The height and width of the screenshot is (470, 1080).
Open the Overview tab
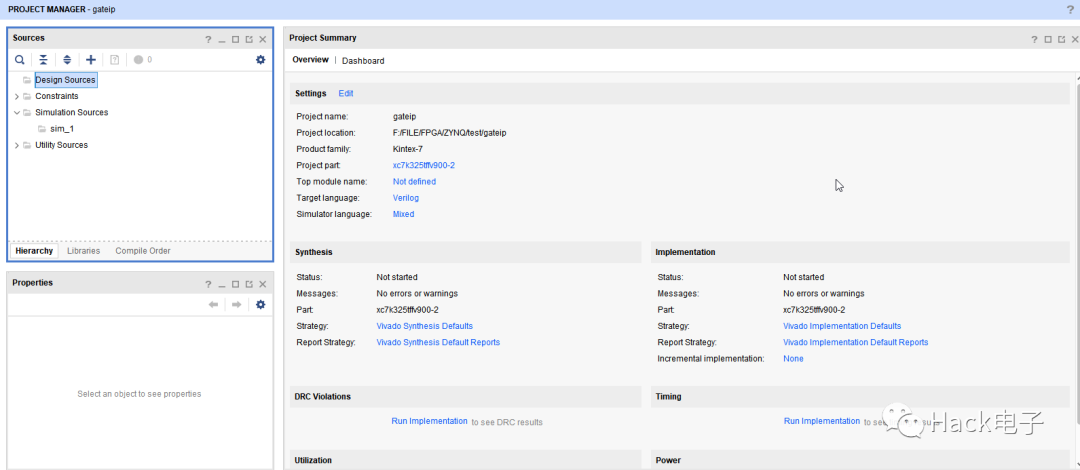[310, 60]
